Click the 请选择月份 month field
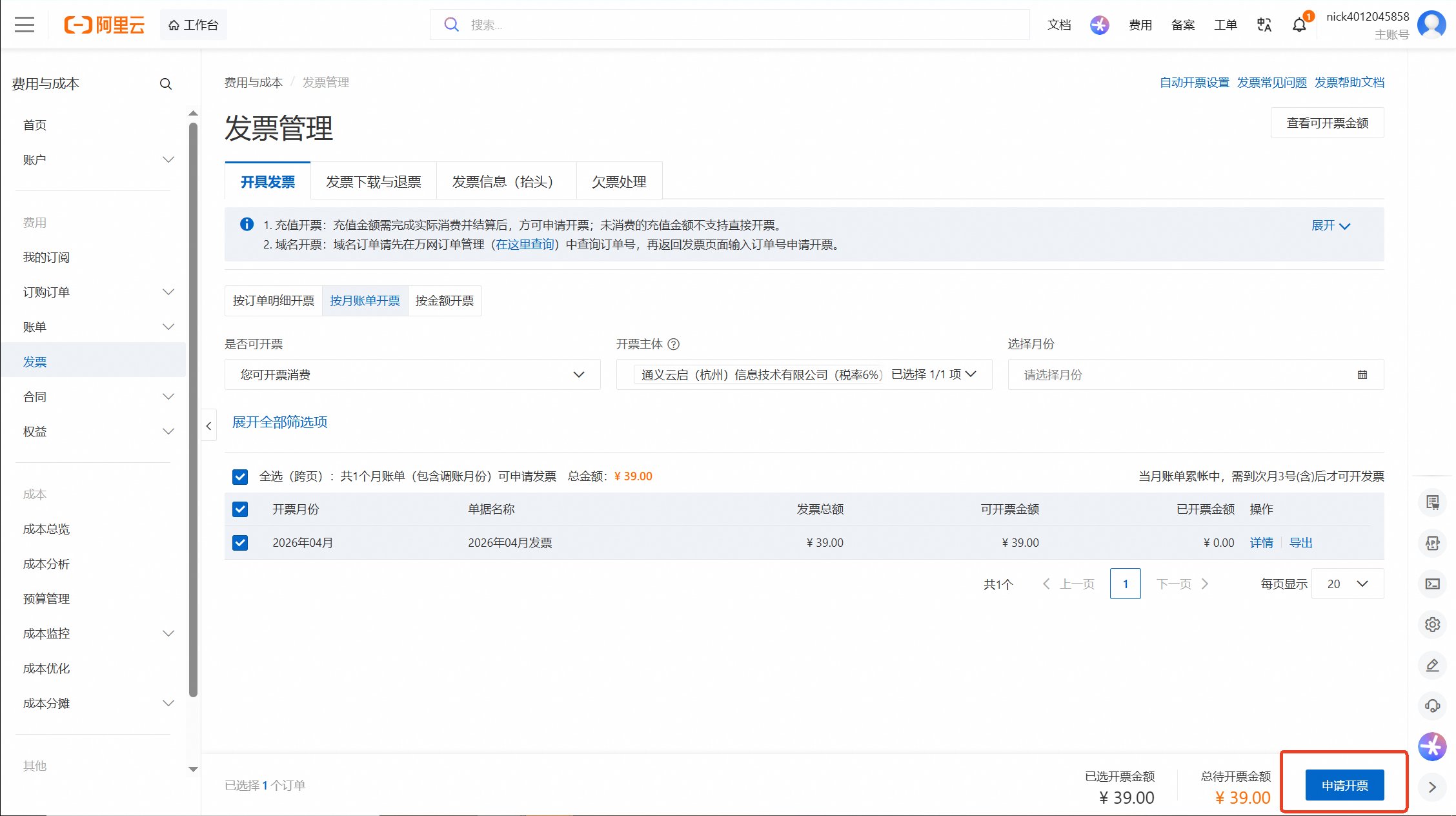The width and height of the screenshot is (1456, 816). 1196,374
